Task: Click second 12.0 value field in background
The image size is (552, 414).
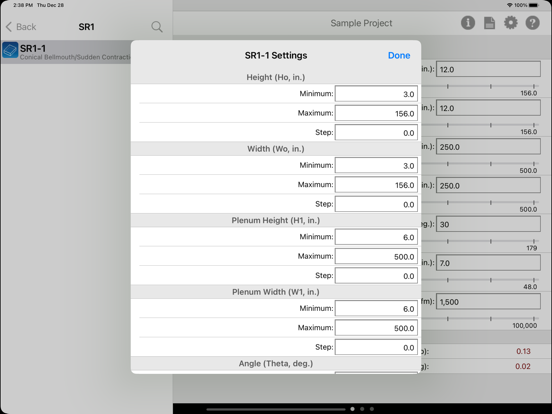Action: coord(488,108)
